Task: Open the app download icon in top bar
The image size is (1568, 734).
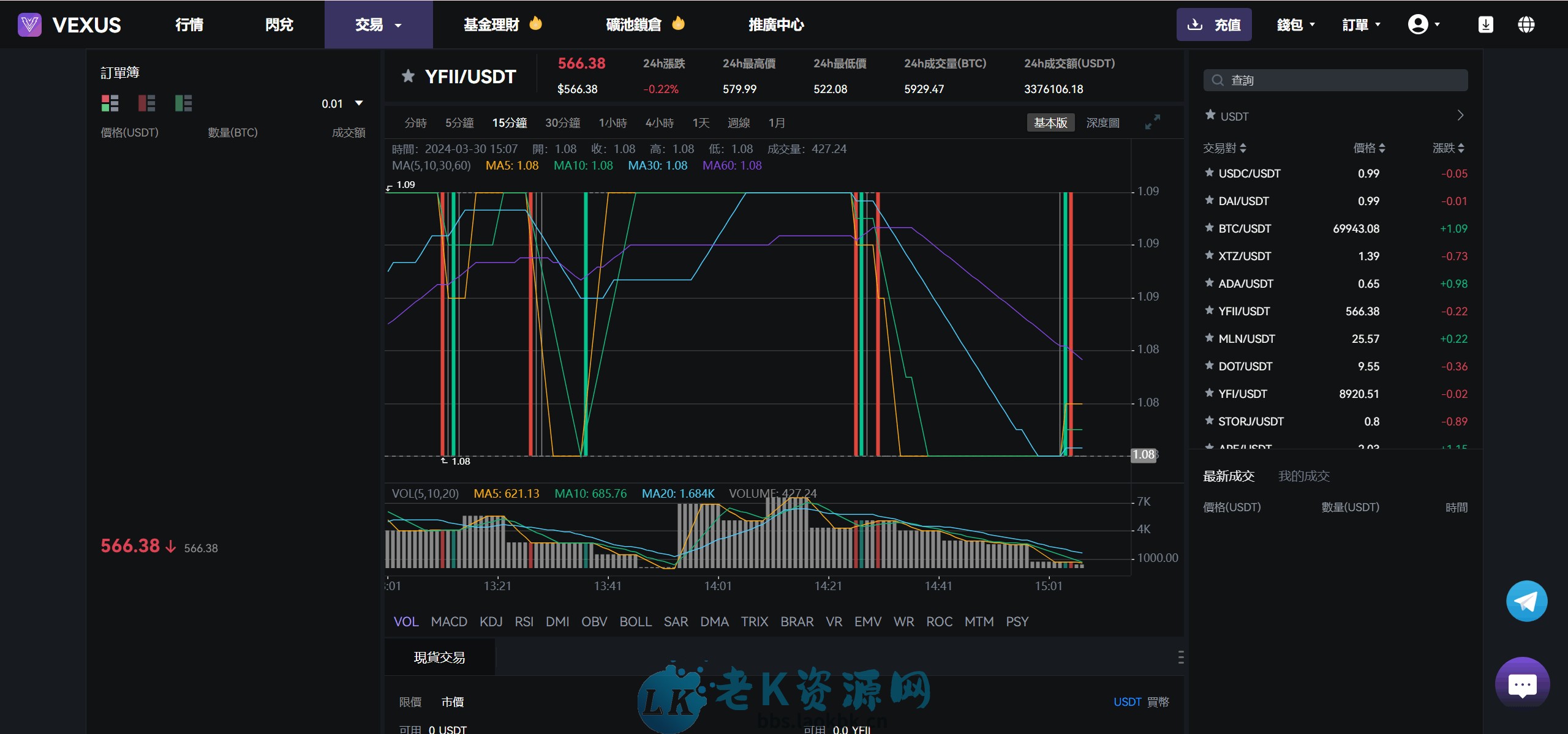Action: click(x=1487, y=24)
